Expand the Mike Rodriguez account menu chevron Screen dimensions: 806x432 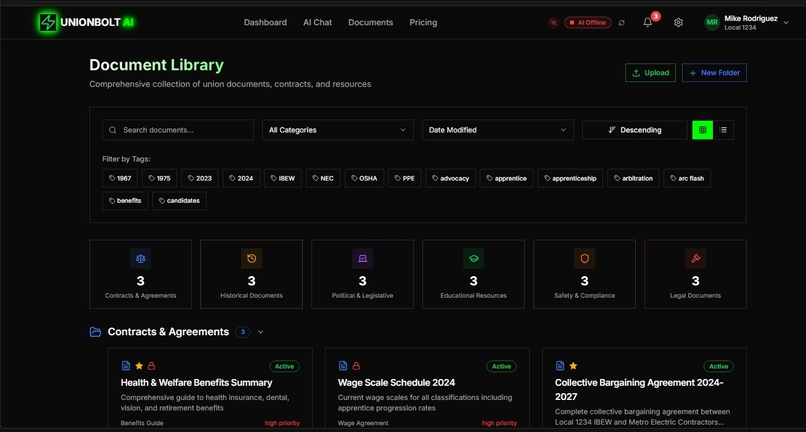point(785,23)
